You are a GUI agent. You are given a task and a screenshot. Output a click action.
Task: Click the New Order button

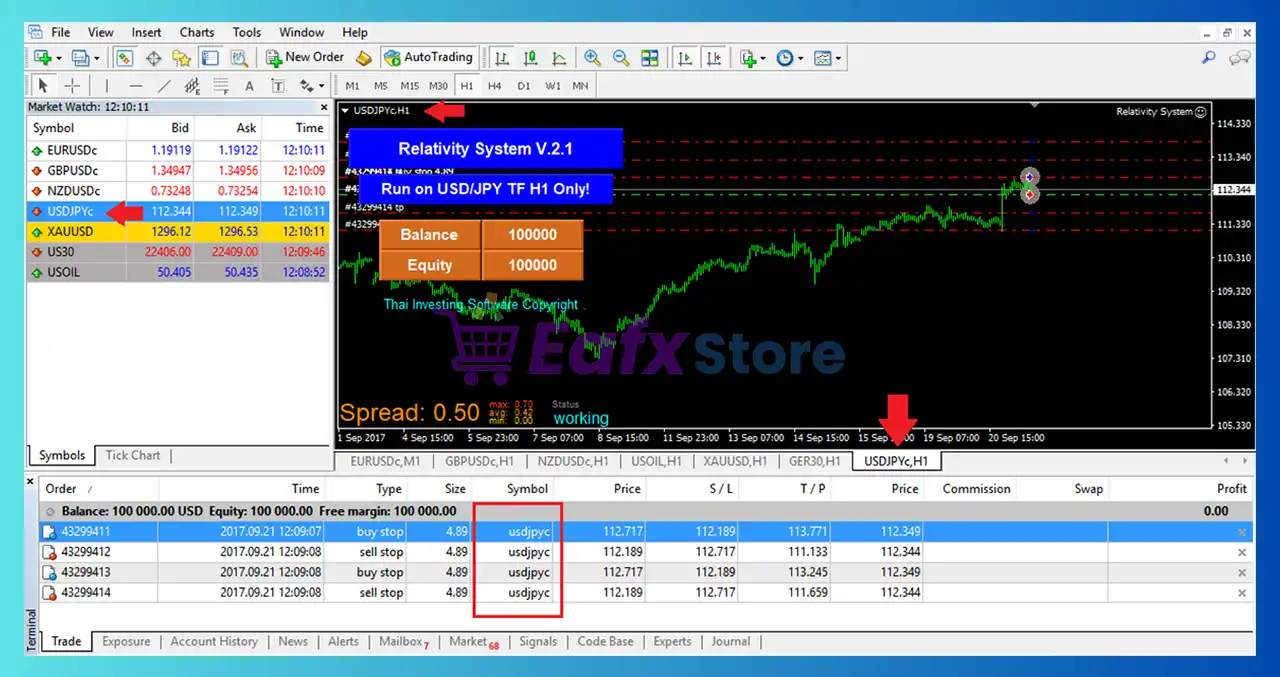tap(305, 57)
